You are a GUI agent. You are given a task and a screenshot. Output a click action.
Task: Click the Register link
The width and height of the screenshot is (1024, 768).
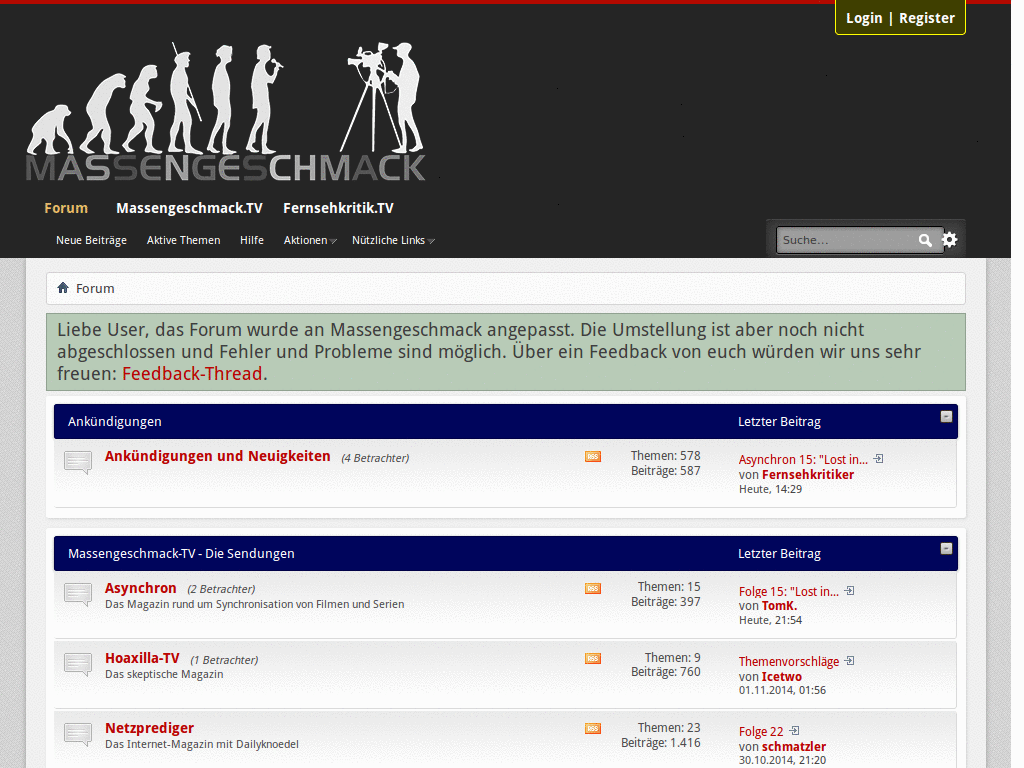tap(927, 18)
